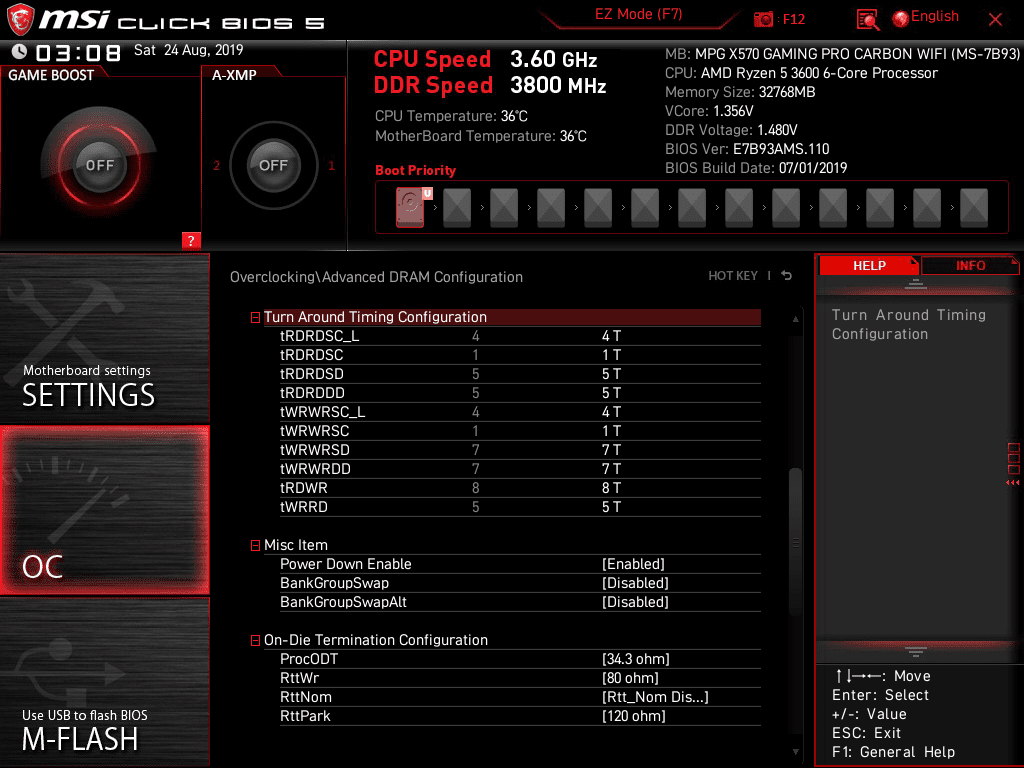Click the back arrow next to HOT KEY
The height and width of the screenshot is (768, 1024).
click(787, 276)
